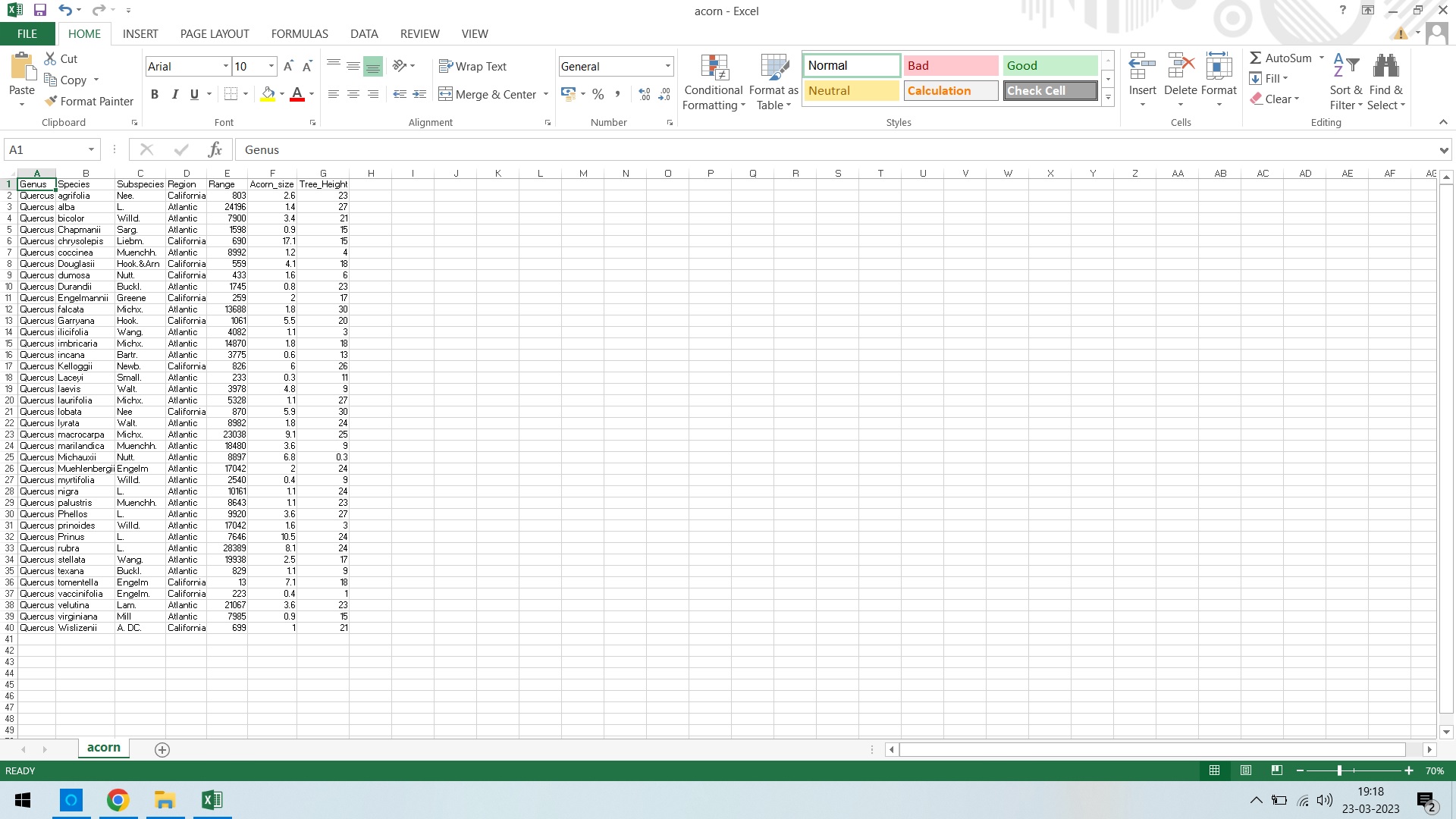Viewport: 1456px width, 819px height.
Task: Apply the Bad cell style
Action: point(950,65)
